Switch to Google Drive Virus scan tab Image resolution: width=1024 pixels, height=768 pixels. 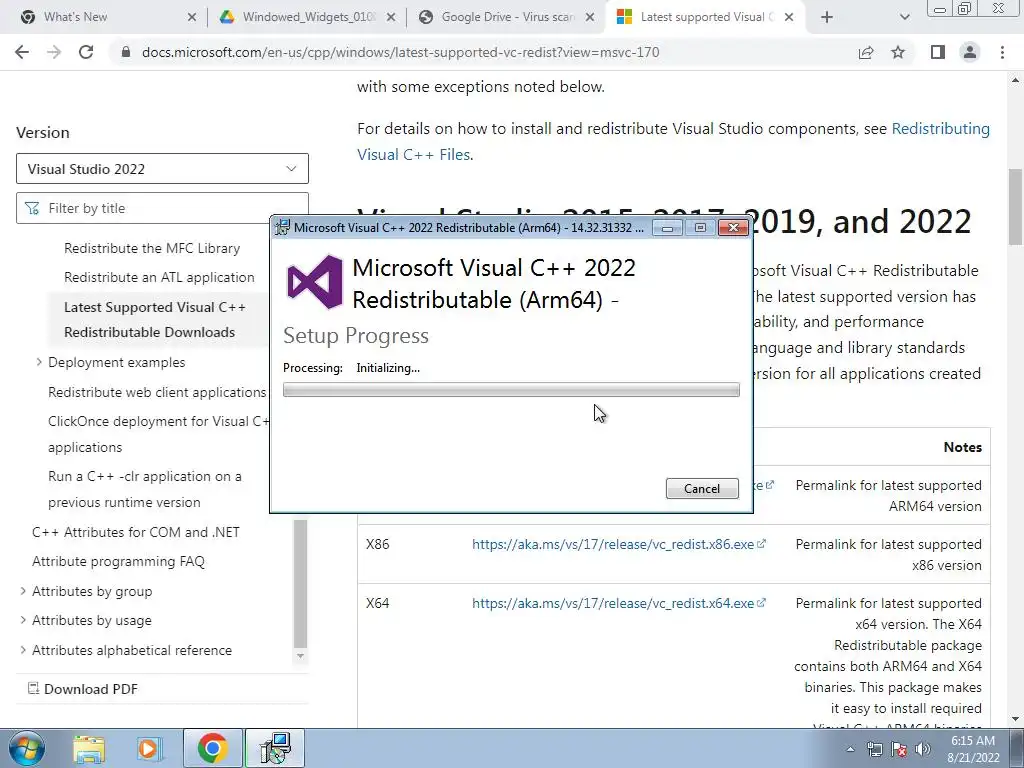[x=508, y=17]
